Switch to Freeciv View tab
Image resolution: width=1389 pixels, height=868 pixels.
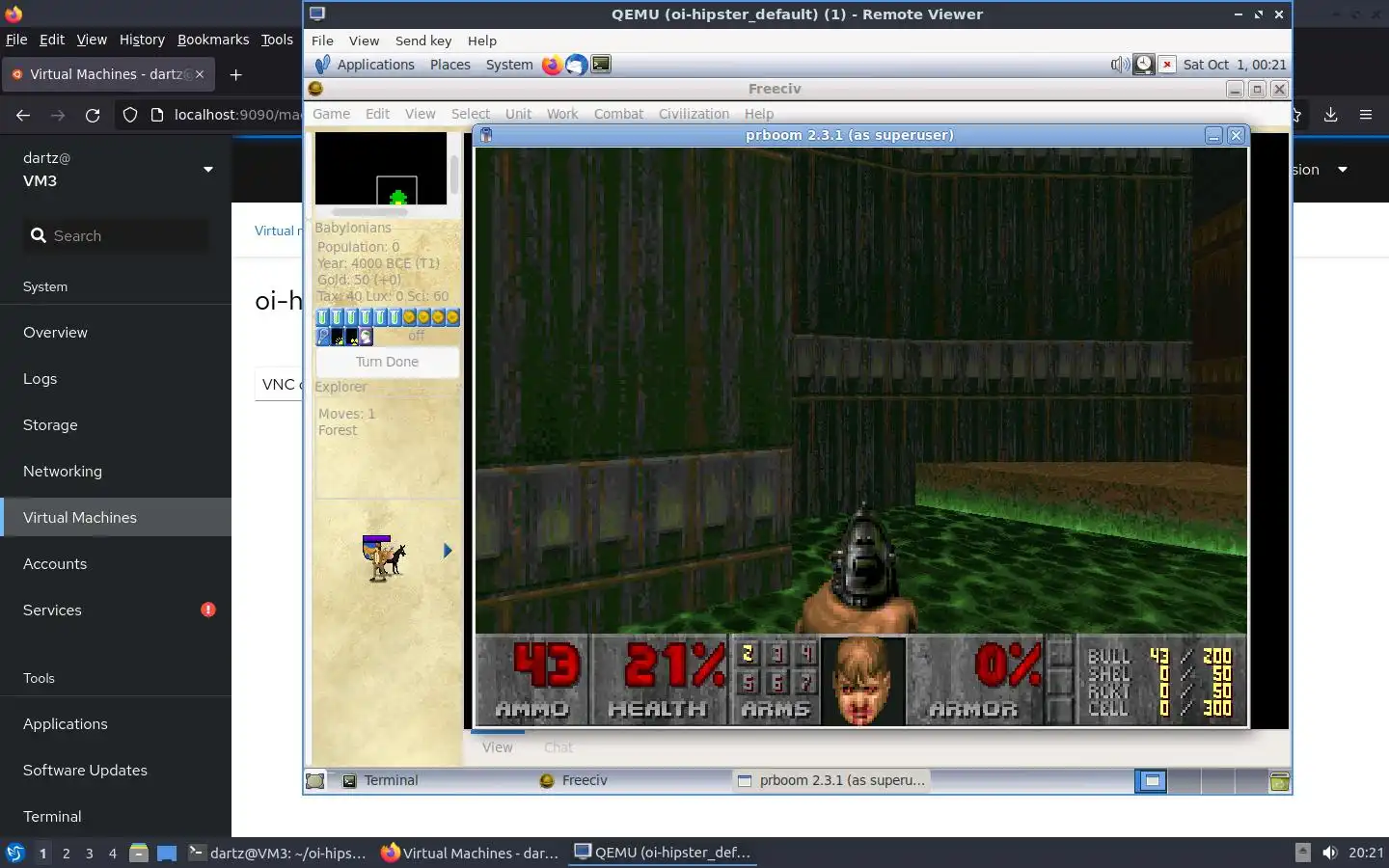click(498, 747)
